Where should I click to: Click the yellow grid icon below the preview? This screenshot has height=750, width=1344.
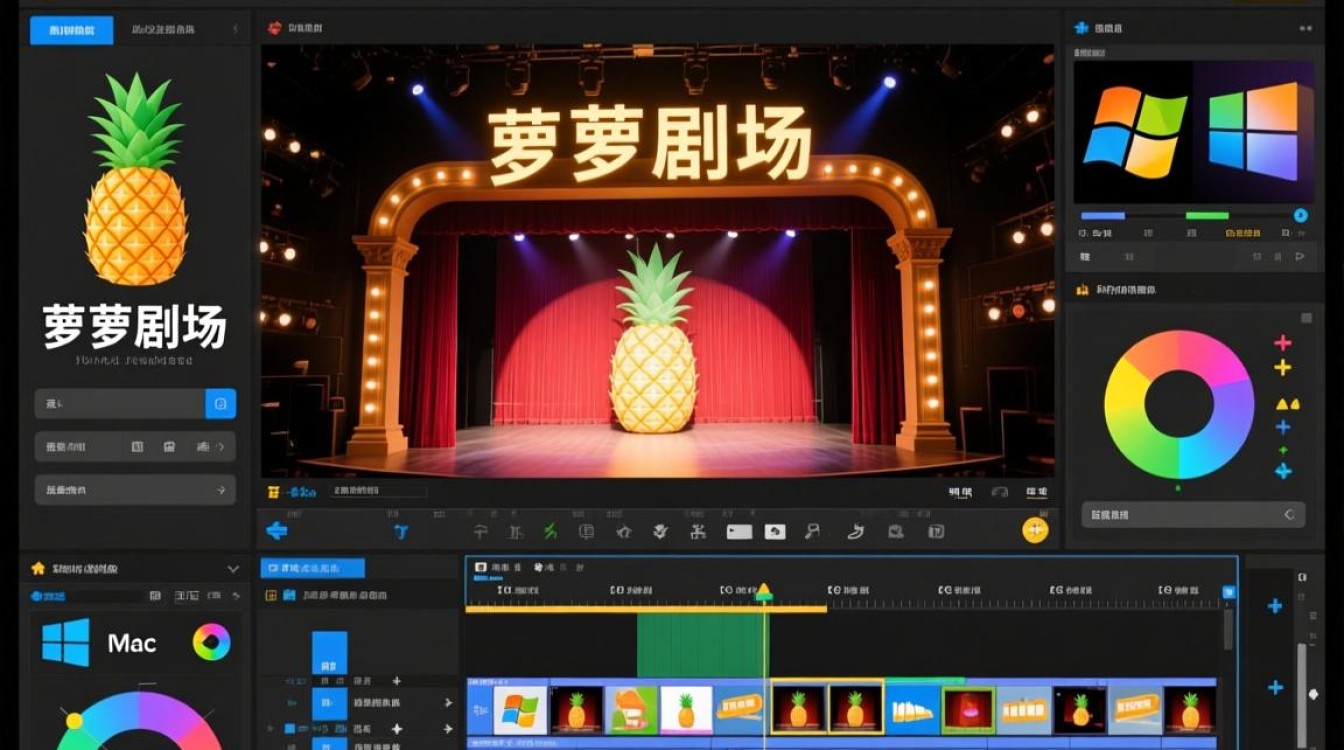pos(273,492)
